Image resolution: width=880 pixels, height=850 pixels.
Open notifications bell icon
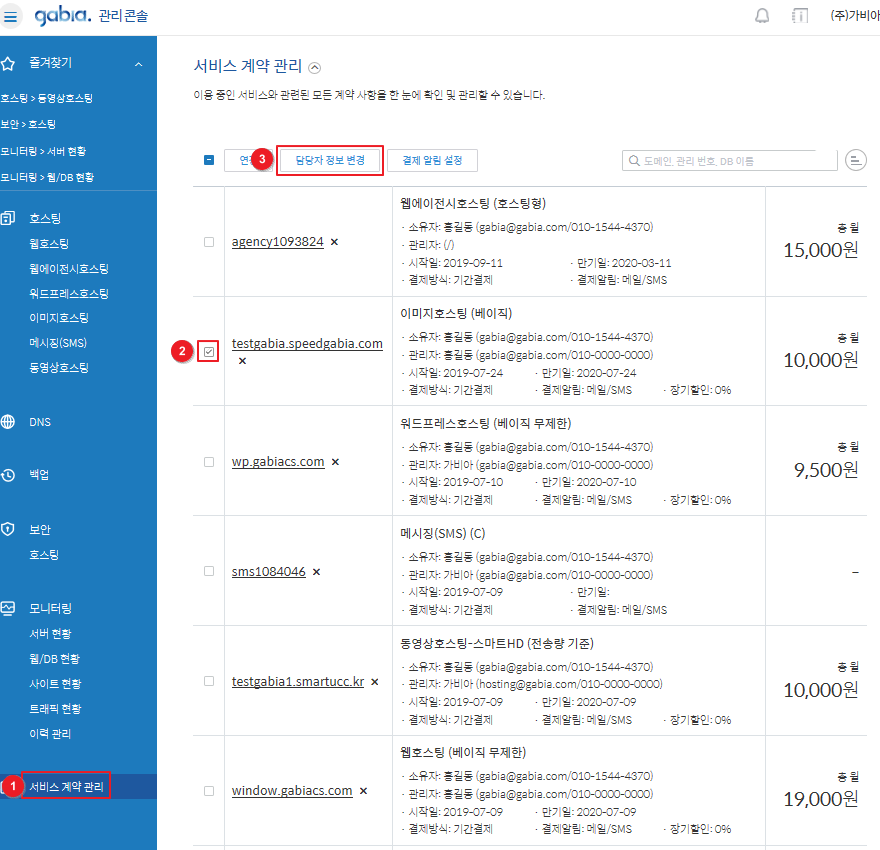[762, 16]
